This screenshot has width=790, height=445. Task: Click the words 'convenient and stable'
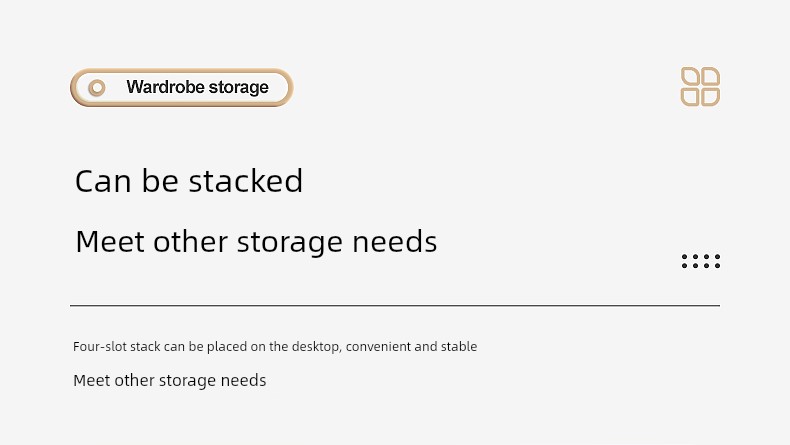click(411, 347)
